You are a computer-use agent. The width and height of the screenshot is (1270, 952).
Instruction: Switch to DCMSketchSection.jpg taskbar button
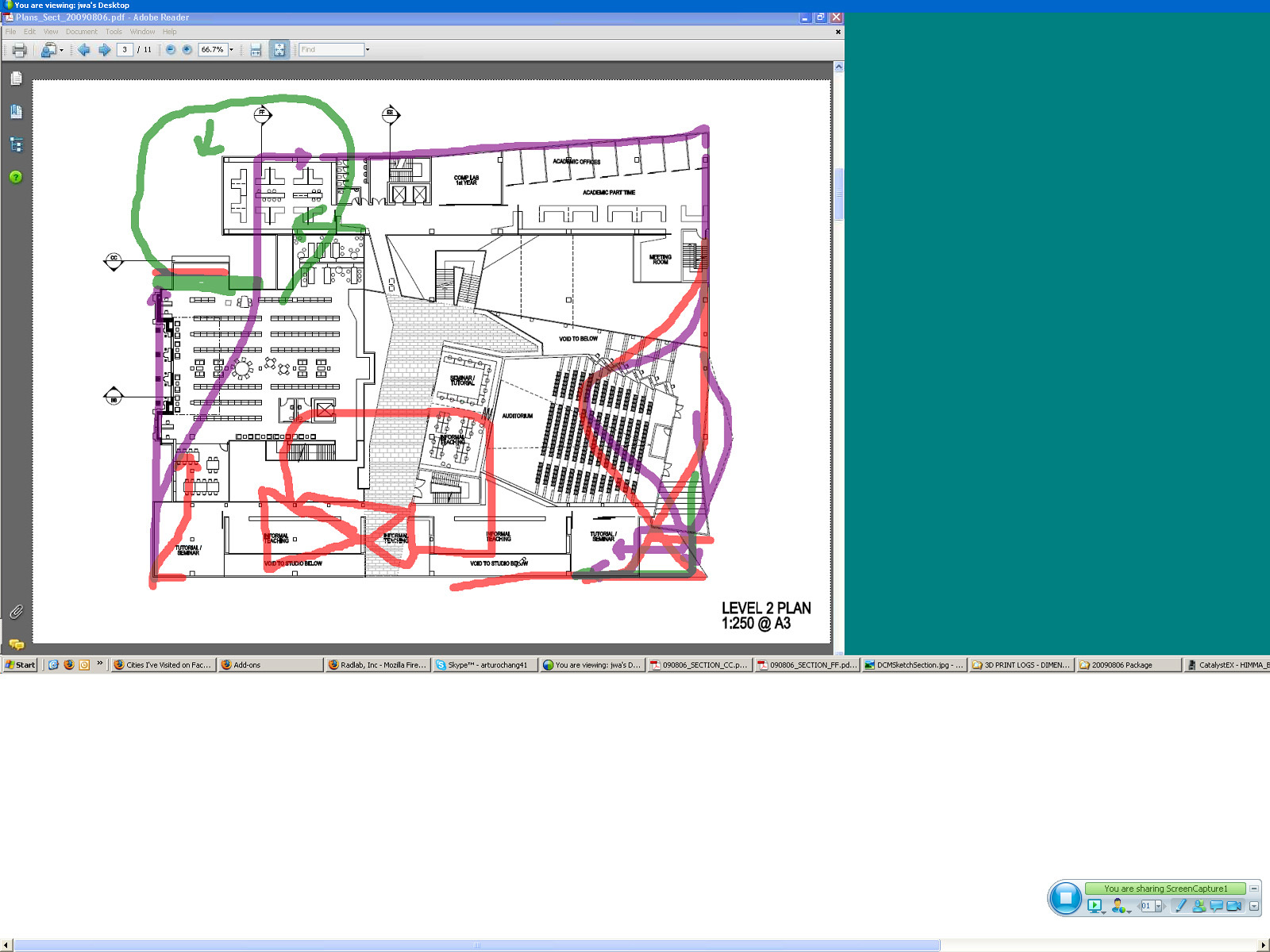[x=914, y=665]
